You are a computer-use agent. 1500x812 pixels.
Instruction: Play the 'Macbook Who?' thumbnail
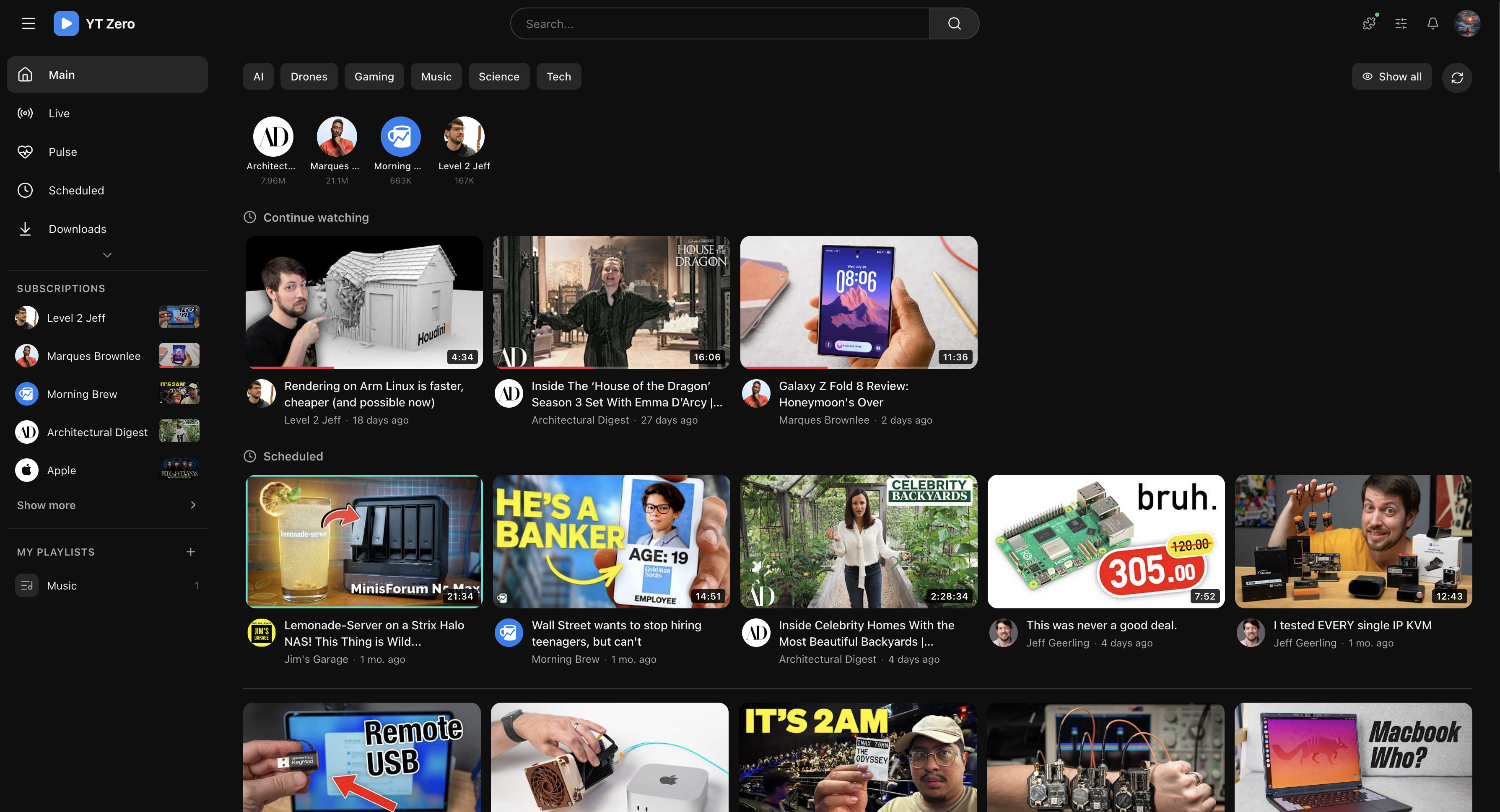(1353, 757)
